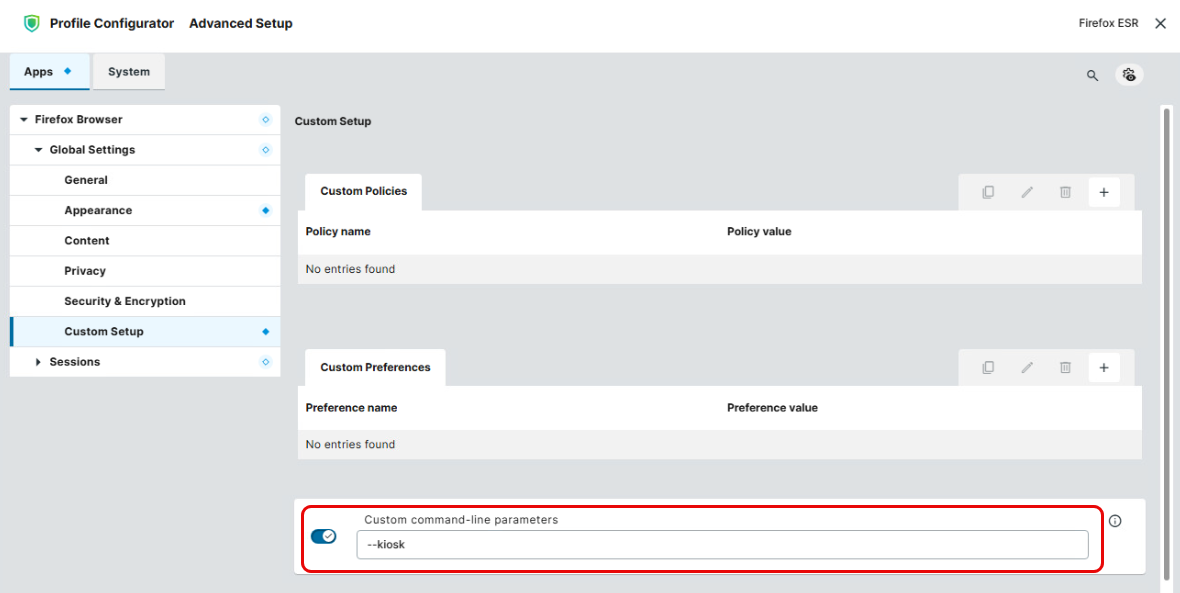Image resolution: width=1180 pixels, height=593 pixels.
Task: Delete trash icon in Custom Preferences toolbar
Action: (1065, 367)
